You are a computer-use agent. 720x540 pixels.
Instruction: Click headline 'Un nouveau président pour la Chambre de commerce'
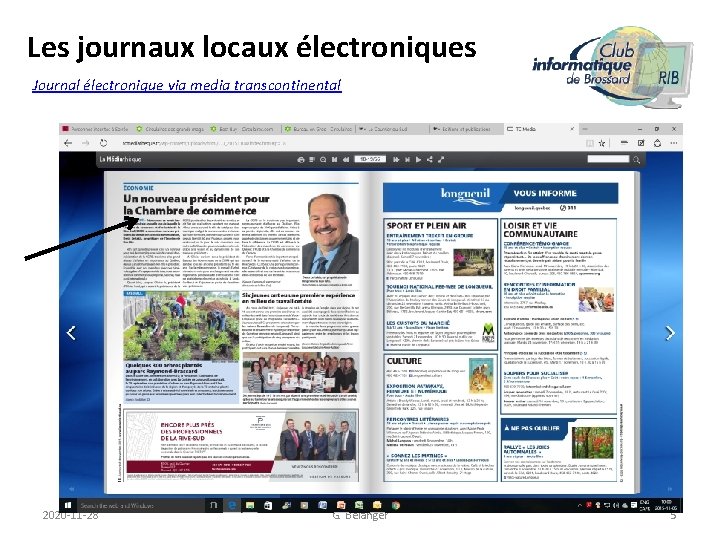point(196,205)
